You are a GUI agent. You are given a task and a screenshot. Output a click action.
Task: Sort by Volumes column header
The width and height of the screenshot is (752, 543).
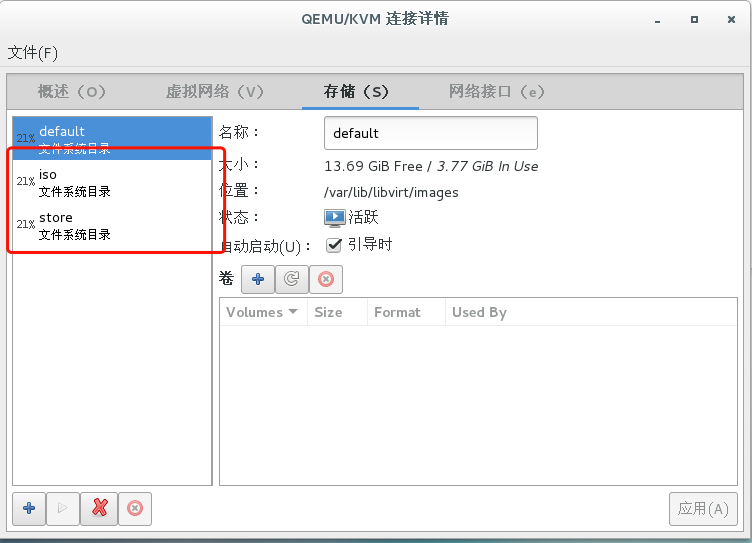[263, 312]
